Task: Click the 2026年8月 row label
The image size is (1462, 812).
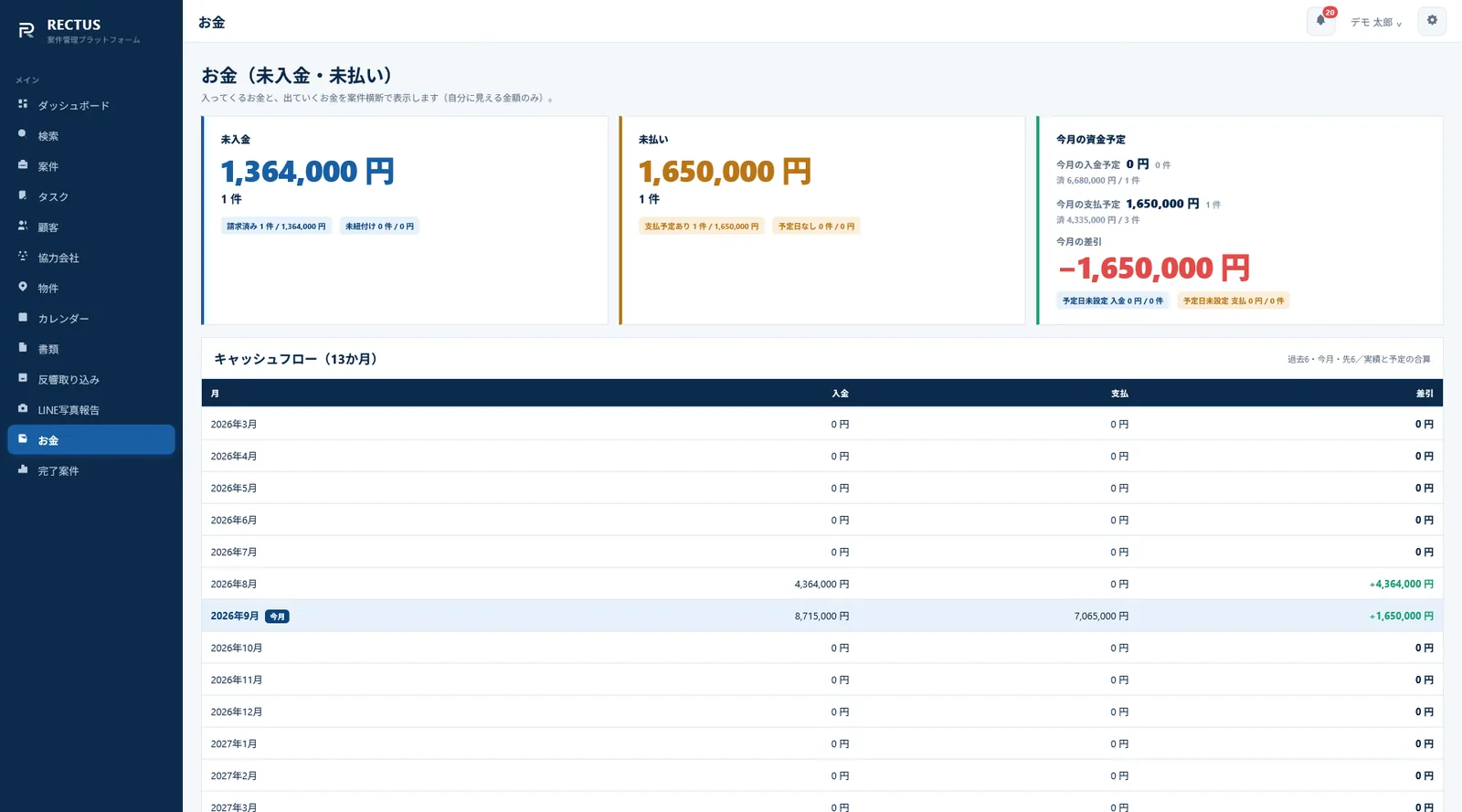Action: click(x=234, y=584)
